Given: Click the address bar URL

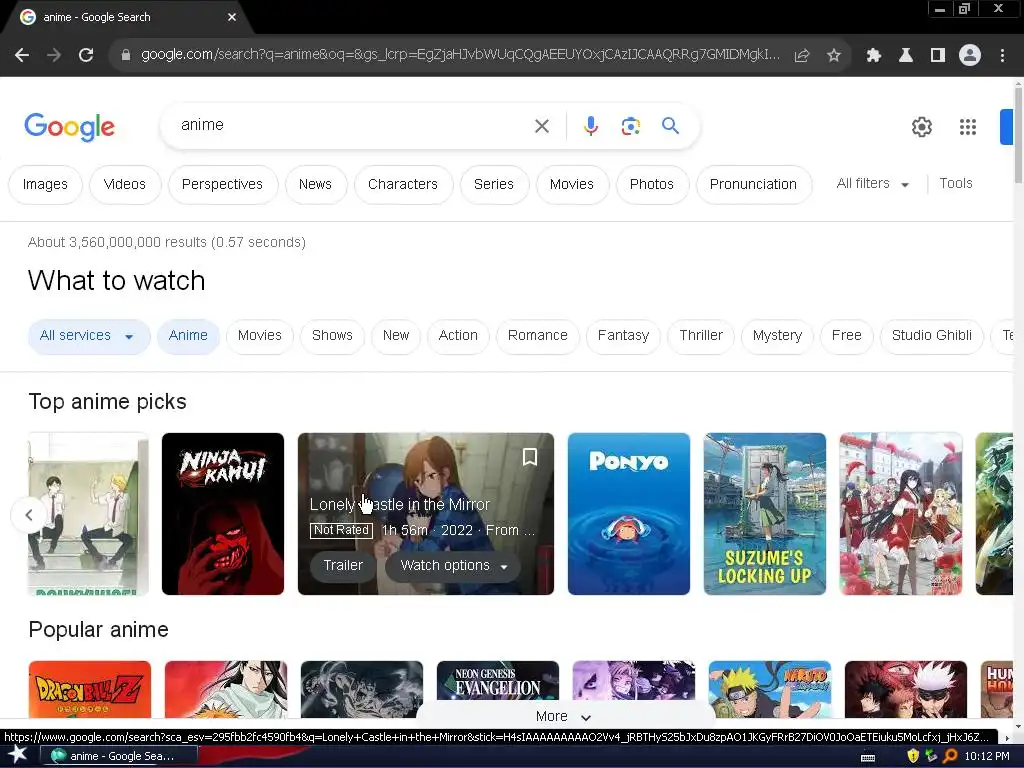Looking at the screenshot, I should (x=460, y=55).
